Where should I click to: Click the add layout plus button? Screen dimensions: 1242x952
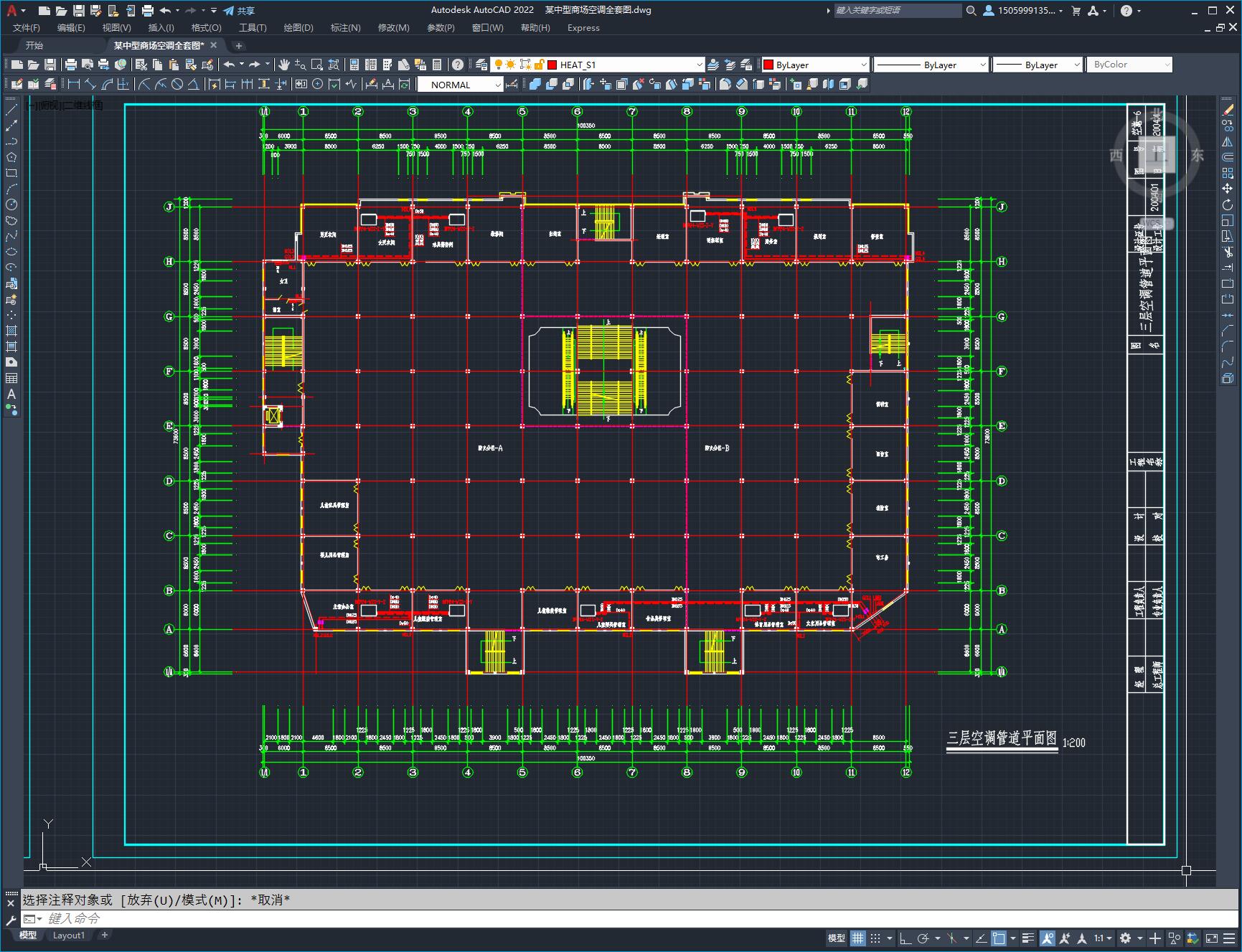[105, 935]
